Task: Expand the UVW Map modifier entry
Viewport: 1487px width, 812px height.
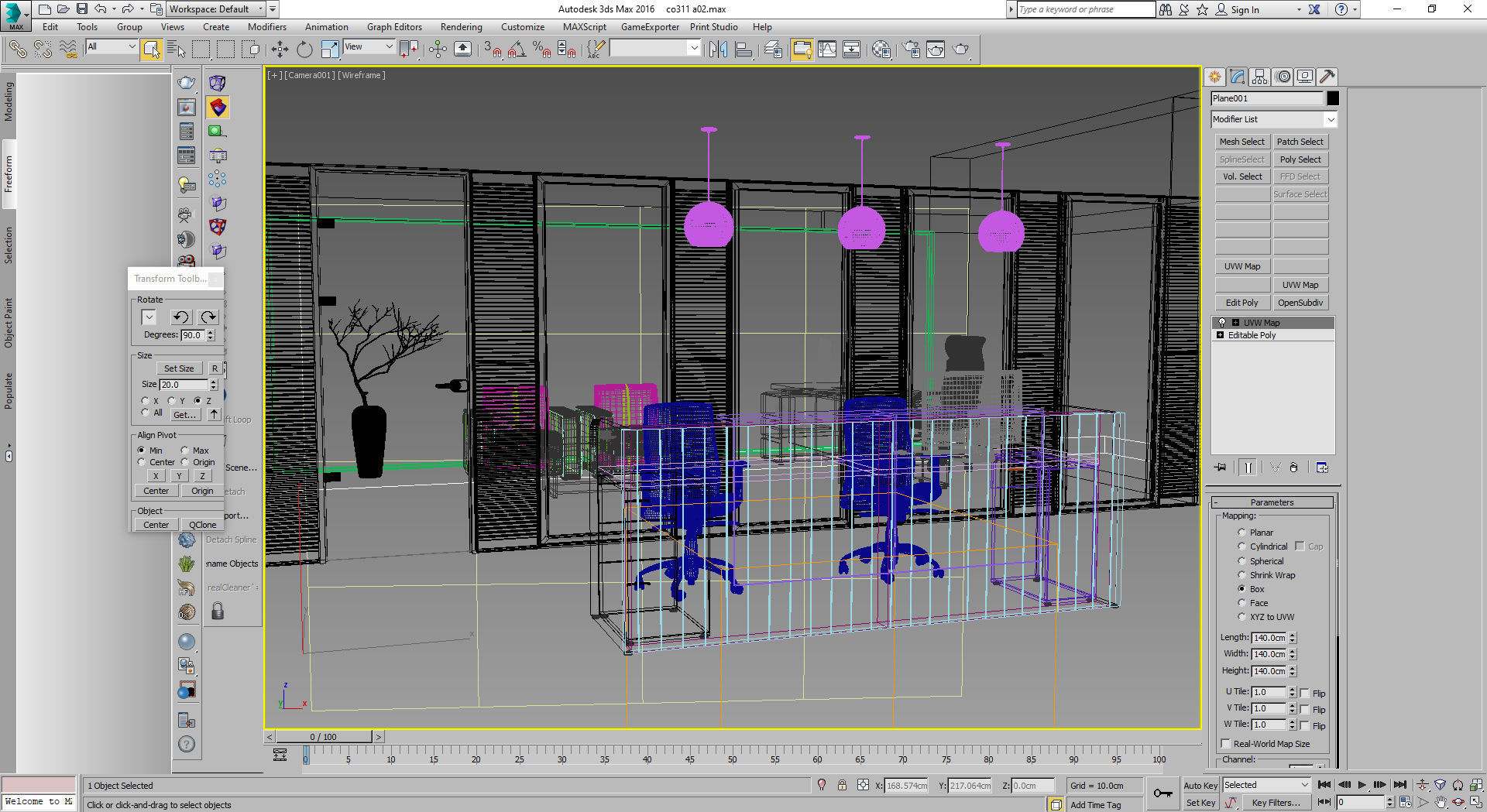Action: tap(1236, 323)
